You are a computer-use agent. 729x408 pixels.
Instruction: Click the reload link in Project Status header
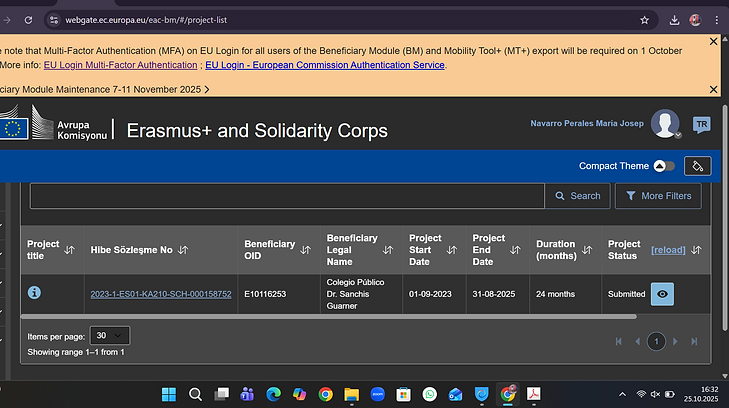point(668,250)
